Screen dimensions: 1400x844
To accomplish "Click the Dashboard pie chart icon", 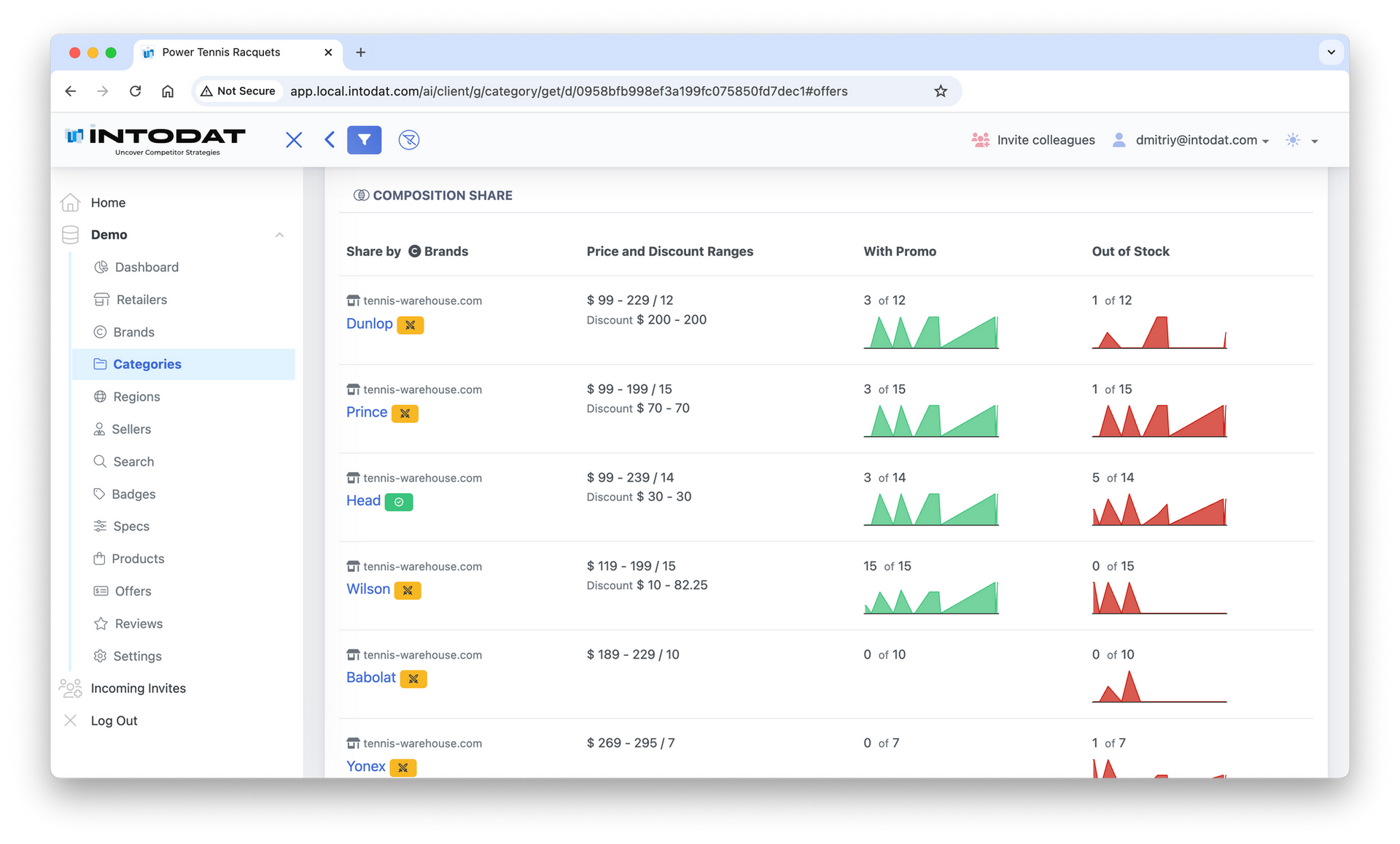I will click(x=101, y=267).
